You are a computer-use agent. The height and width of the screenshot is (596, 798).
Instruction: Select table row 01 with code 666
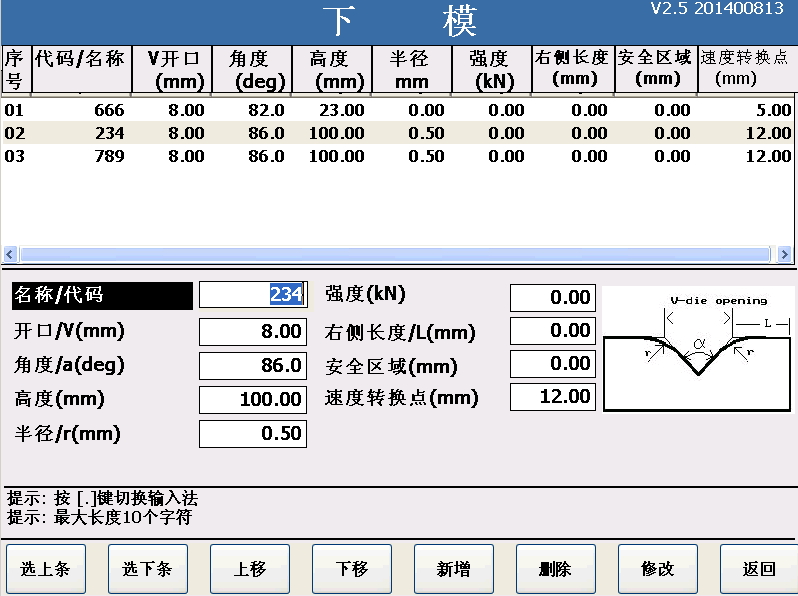tap(398, 110)
